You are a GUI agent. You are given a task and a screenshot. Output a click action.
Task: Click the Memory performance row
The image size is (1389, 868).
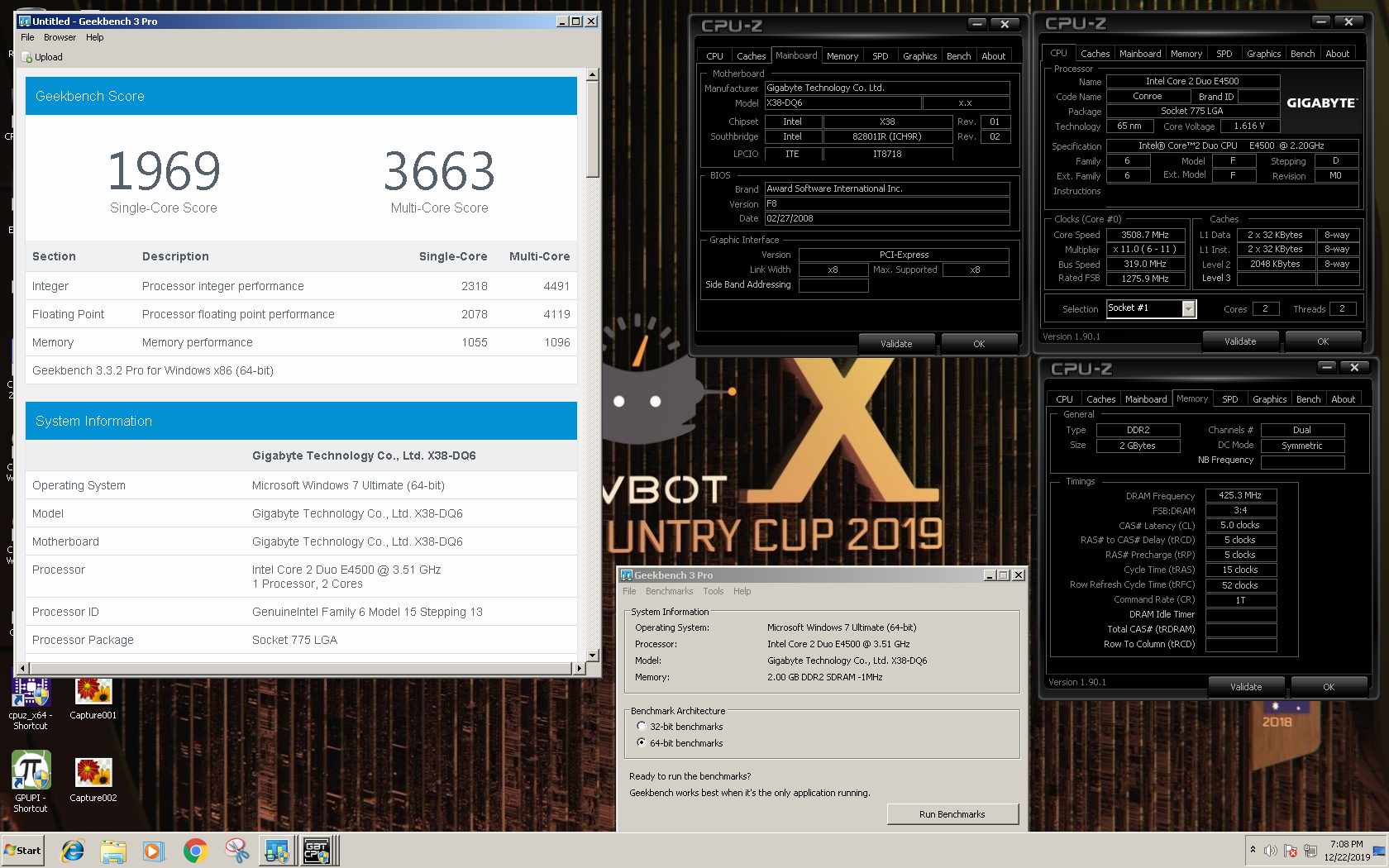(301, 342)
